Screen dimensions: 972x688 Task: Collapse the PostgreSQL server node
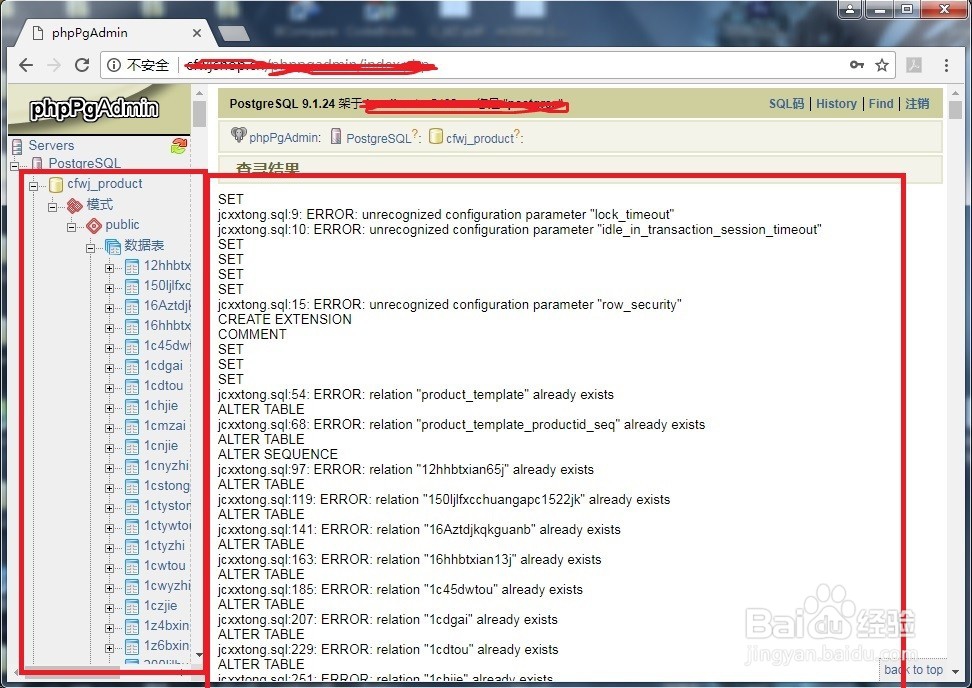tap(15, 165)
